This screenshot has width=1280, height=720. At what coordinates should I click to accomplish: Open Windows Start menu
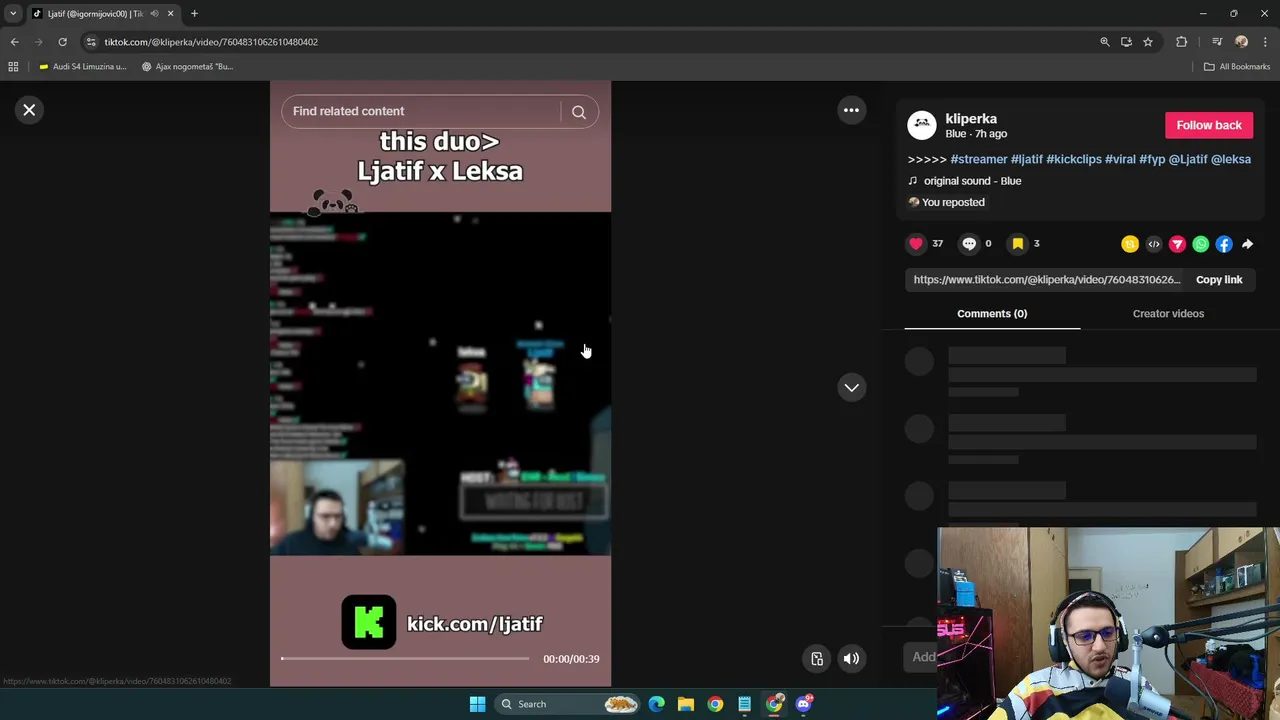pyautogui.click(x=477, y=704)
